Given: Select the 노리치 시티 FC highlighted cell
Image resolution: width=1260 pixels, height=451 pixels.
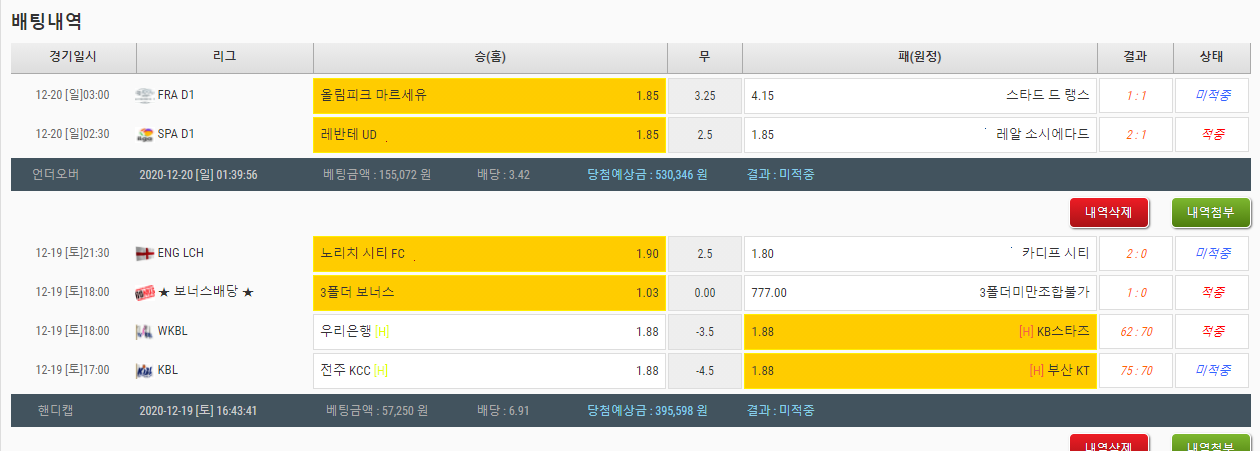Looking at the screenshot, I should [489, 254].
